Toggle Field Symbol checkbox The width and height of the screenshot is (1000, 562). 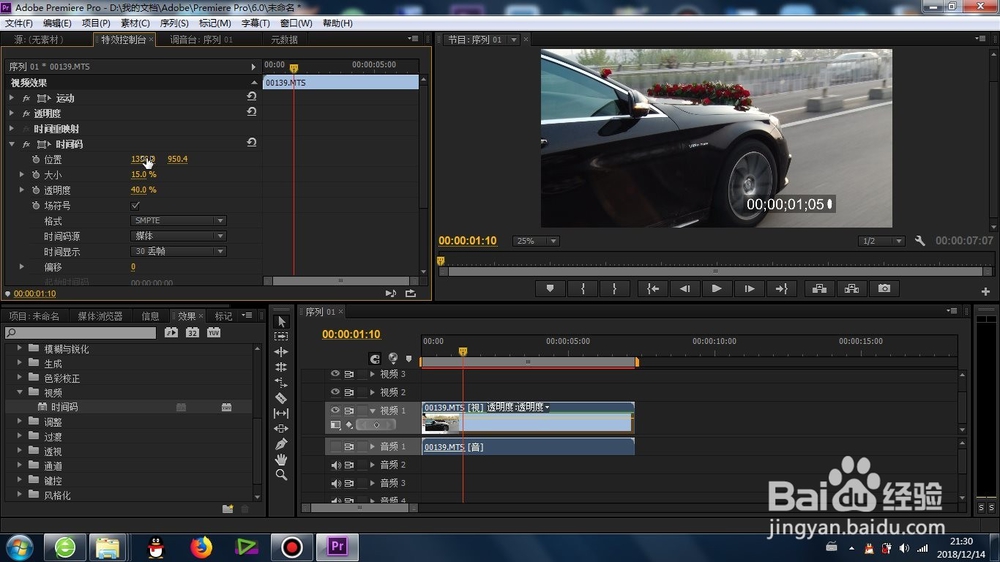click(135, 205)
